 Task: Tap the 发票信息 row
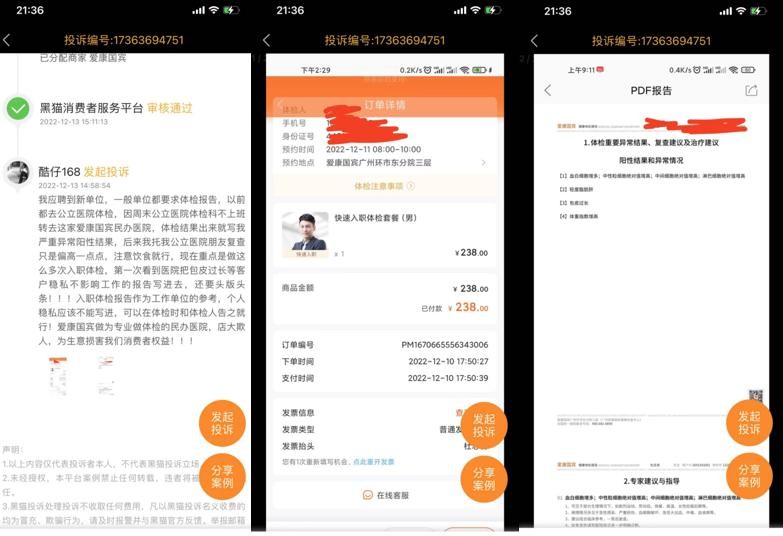[385, 413]
